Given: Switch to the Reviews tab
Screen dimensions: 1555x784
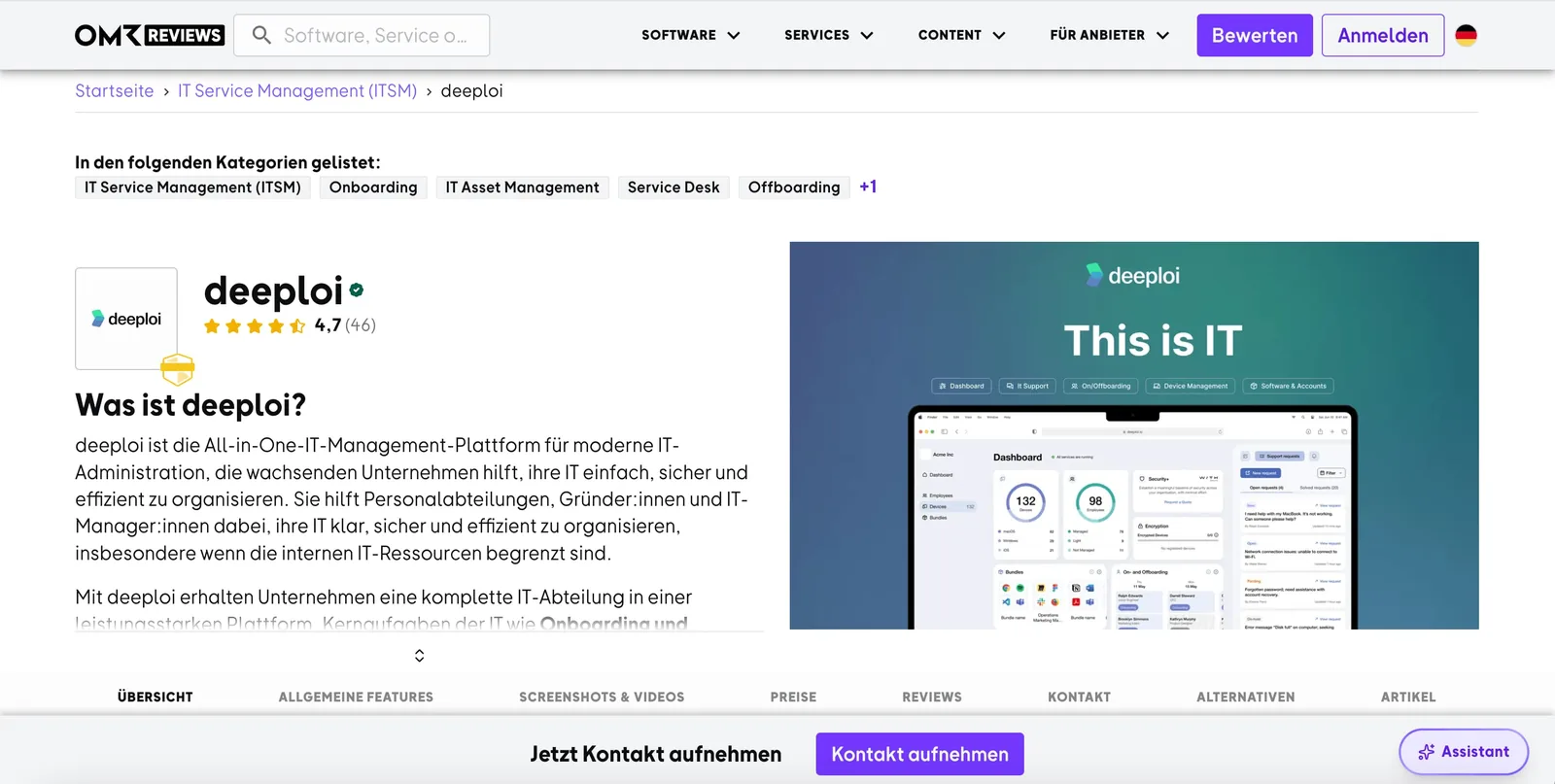Looking at the screenshot, I should pyautogui.click(x=932, y=697).
